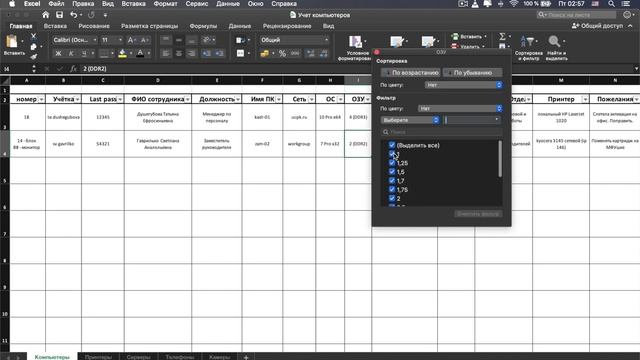Open Find and Select (Найти и выделить)
640x360 pixels.
[556, 48]
